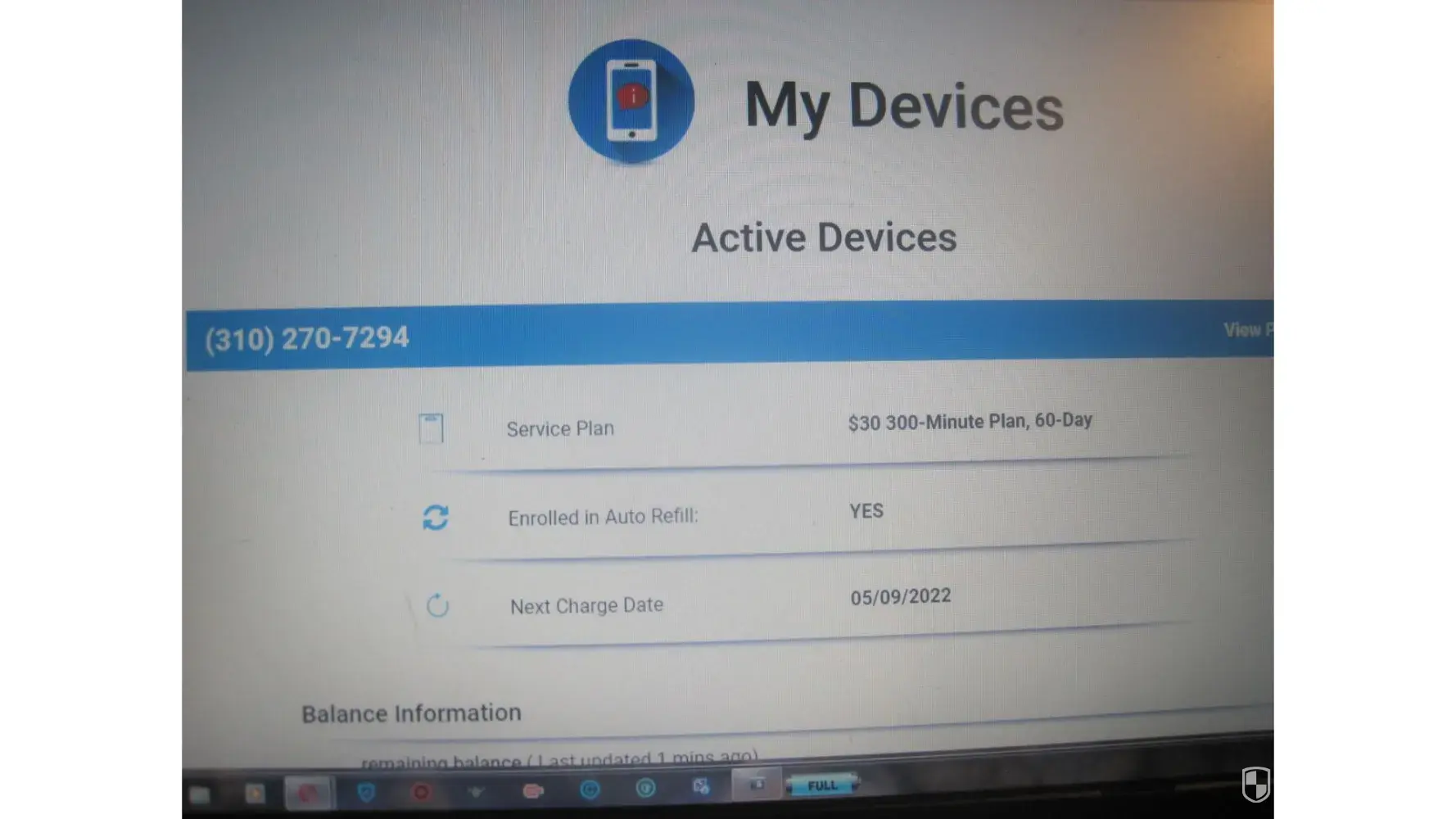Click the My Devices phone logo icon
Screen dimensions: 1456x819
631,101
